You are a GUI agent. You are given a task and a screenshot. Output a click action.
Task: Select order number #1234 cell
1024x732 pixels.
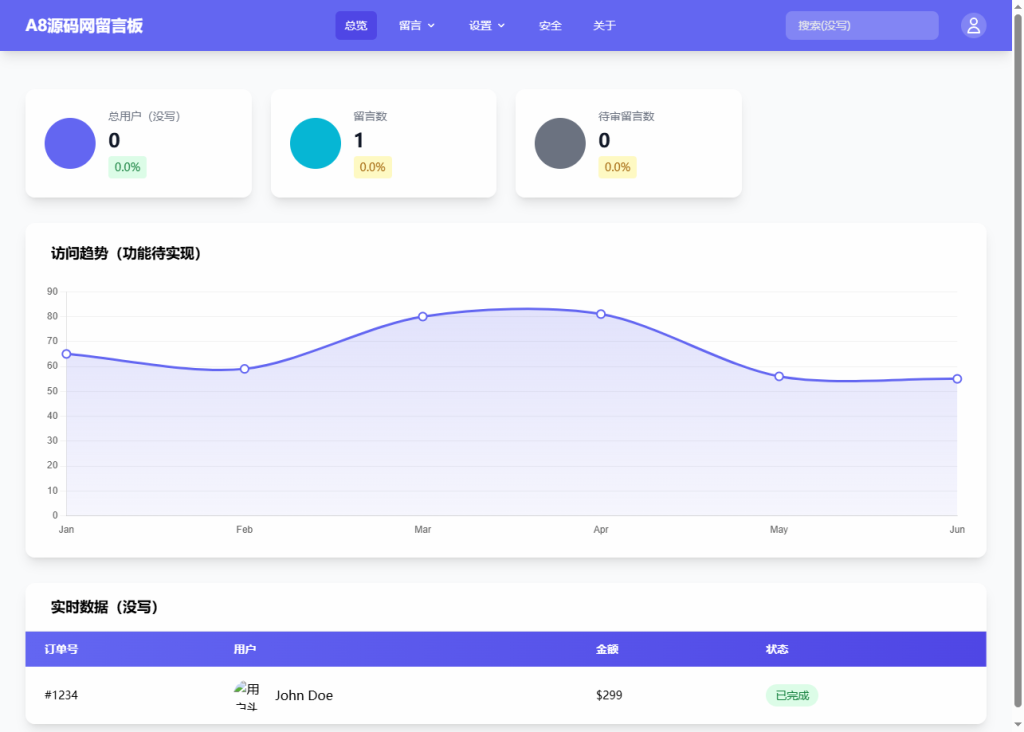61,695
